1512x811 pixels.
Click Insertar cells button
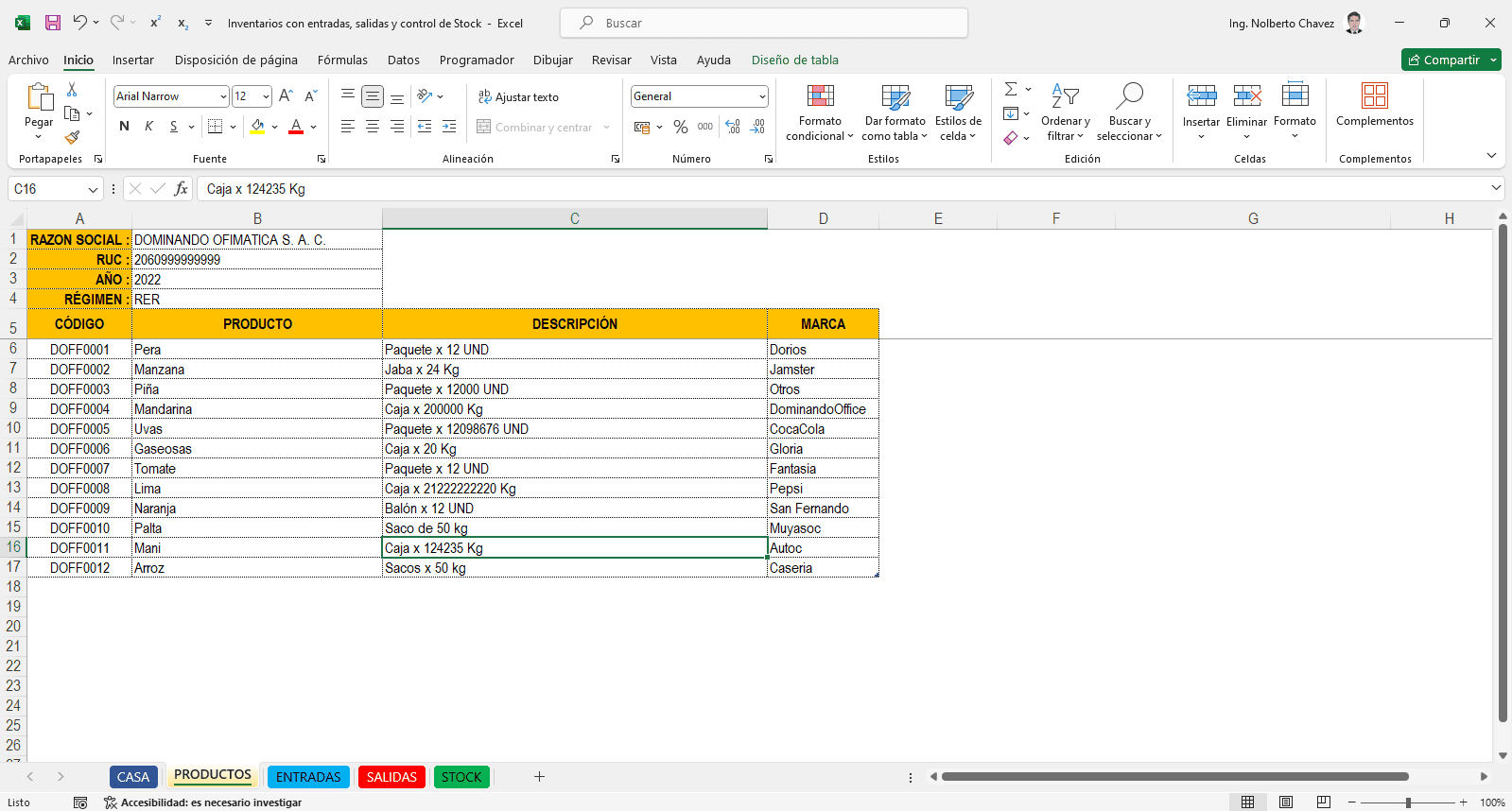point(1201,111)
